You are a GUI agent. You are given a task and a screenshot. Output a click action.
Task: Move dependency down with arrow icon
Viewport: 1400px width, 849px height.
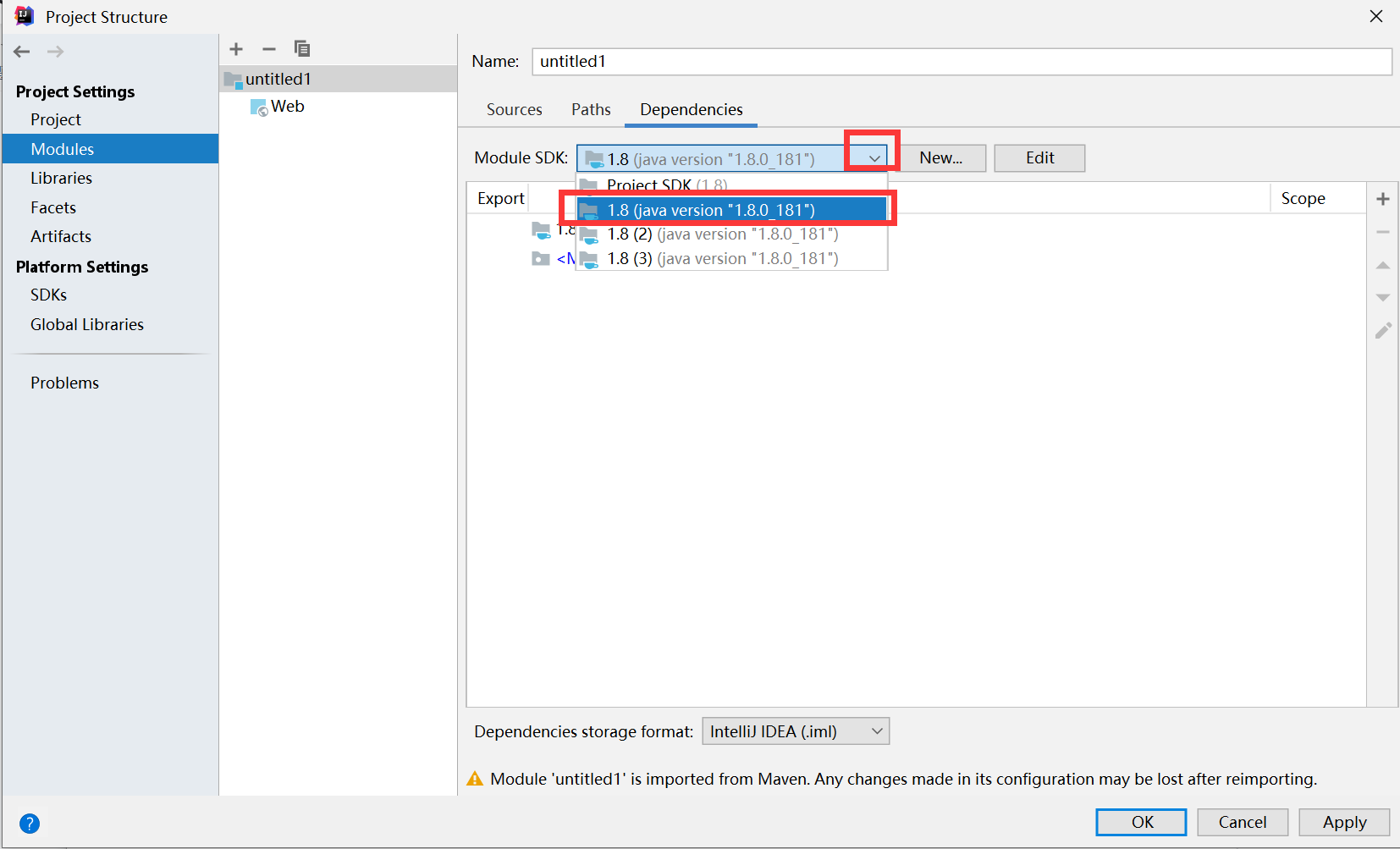(1383, 297)
